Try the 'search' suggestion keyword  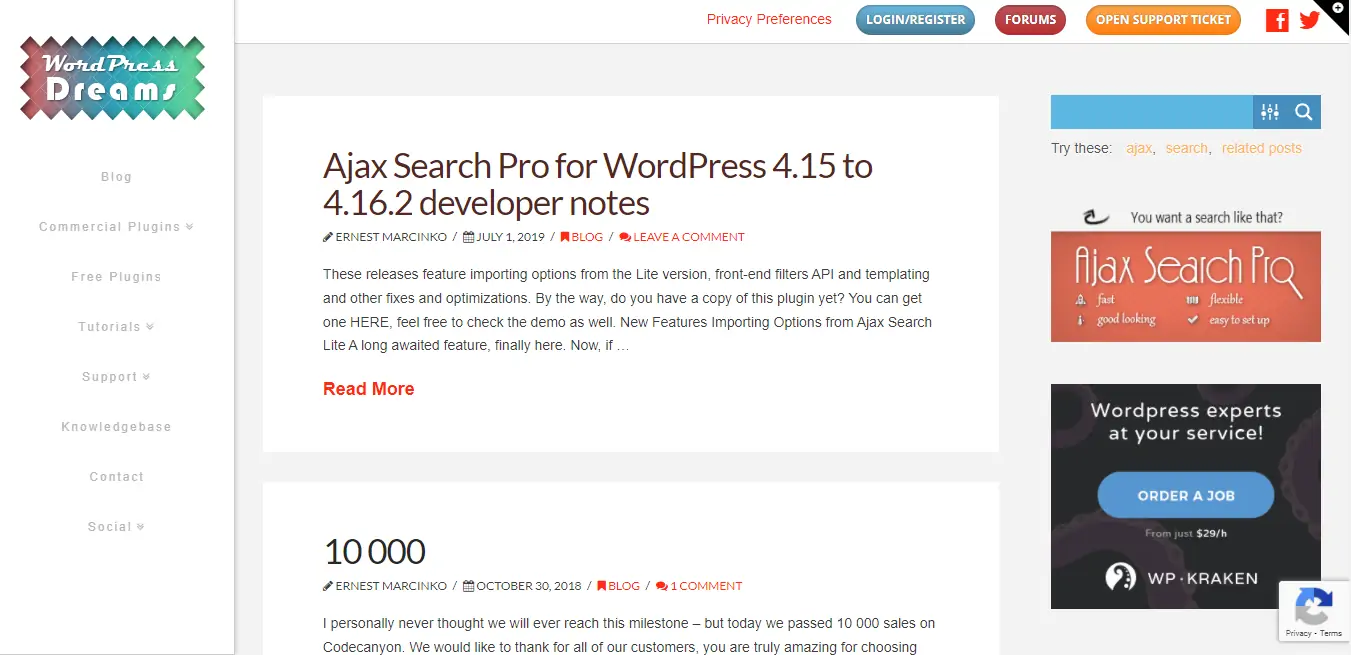click(1187, 148)
